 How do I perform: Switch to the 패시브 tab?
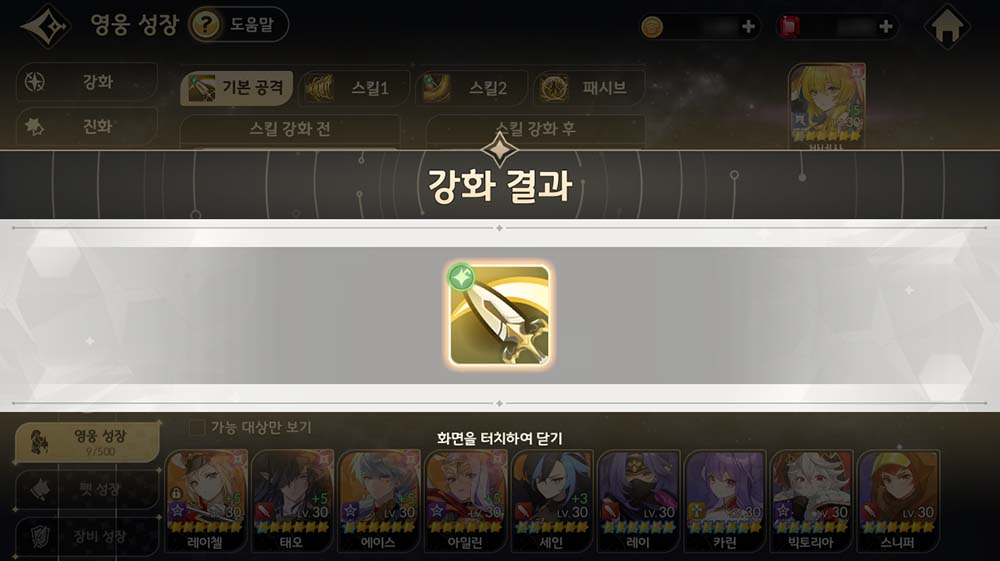coord(589,88)
